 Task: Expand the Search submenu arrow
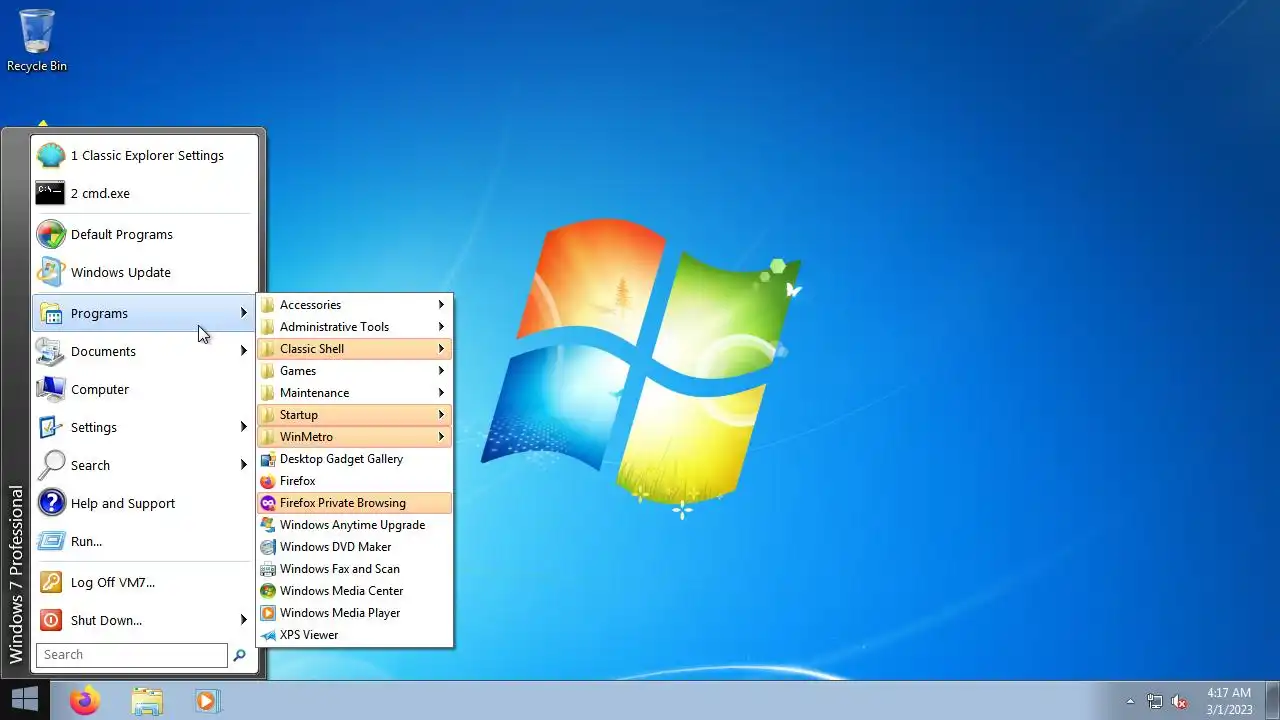pos(243,465)
